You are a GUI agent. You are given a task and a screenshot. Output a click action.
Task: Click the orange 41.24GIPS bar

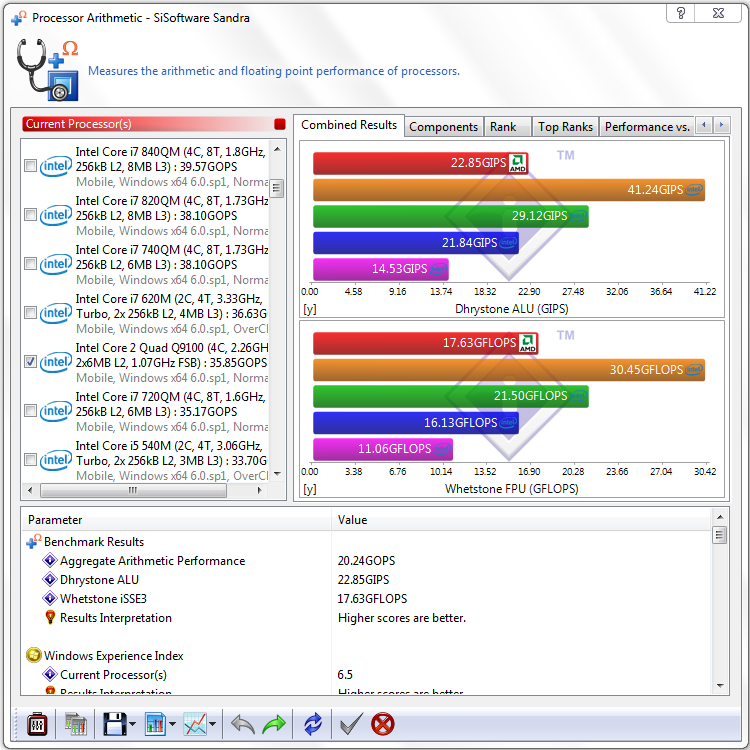[508, 190]
